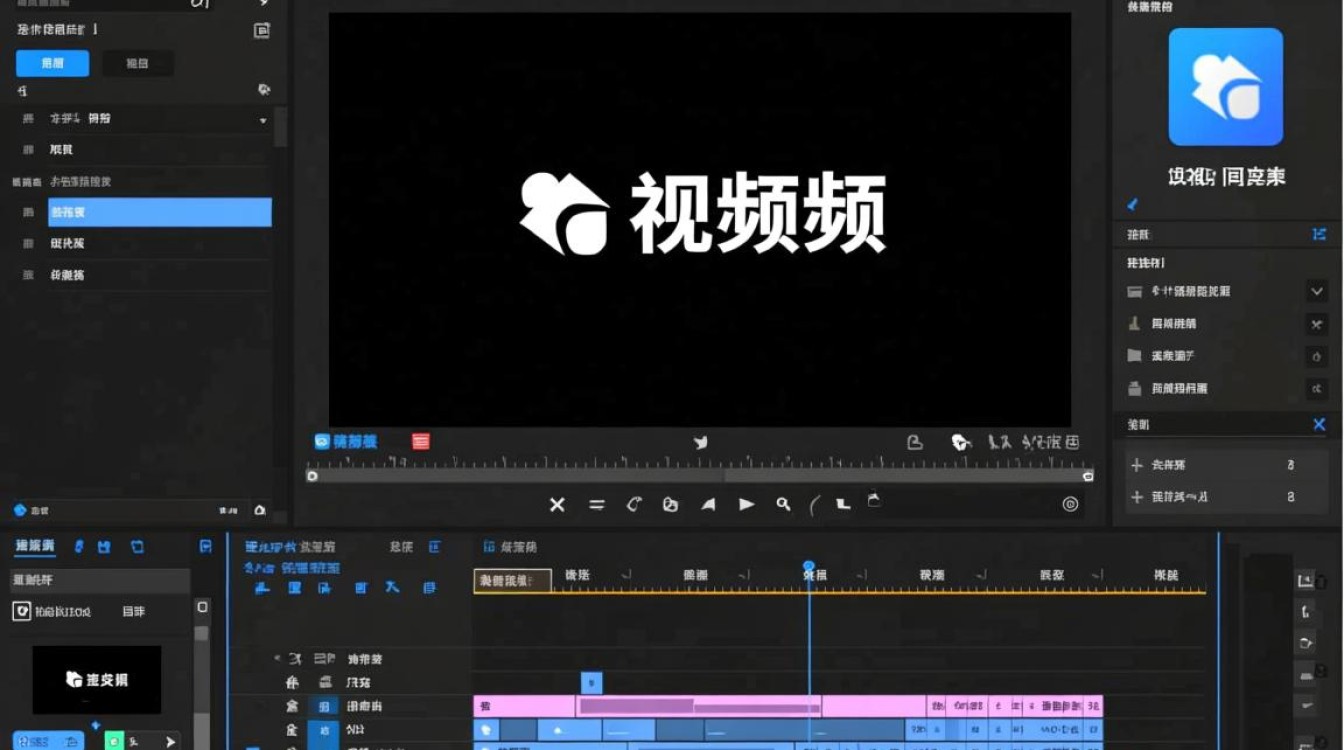Click the small play arrow below the bin thumbnail
This screenshot has width=1344, height=750.
tap(170, 742)
